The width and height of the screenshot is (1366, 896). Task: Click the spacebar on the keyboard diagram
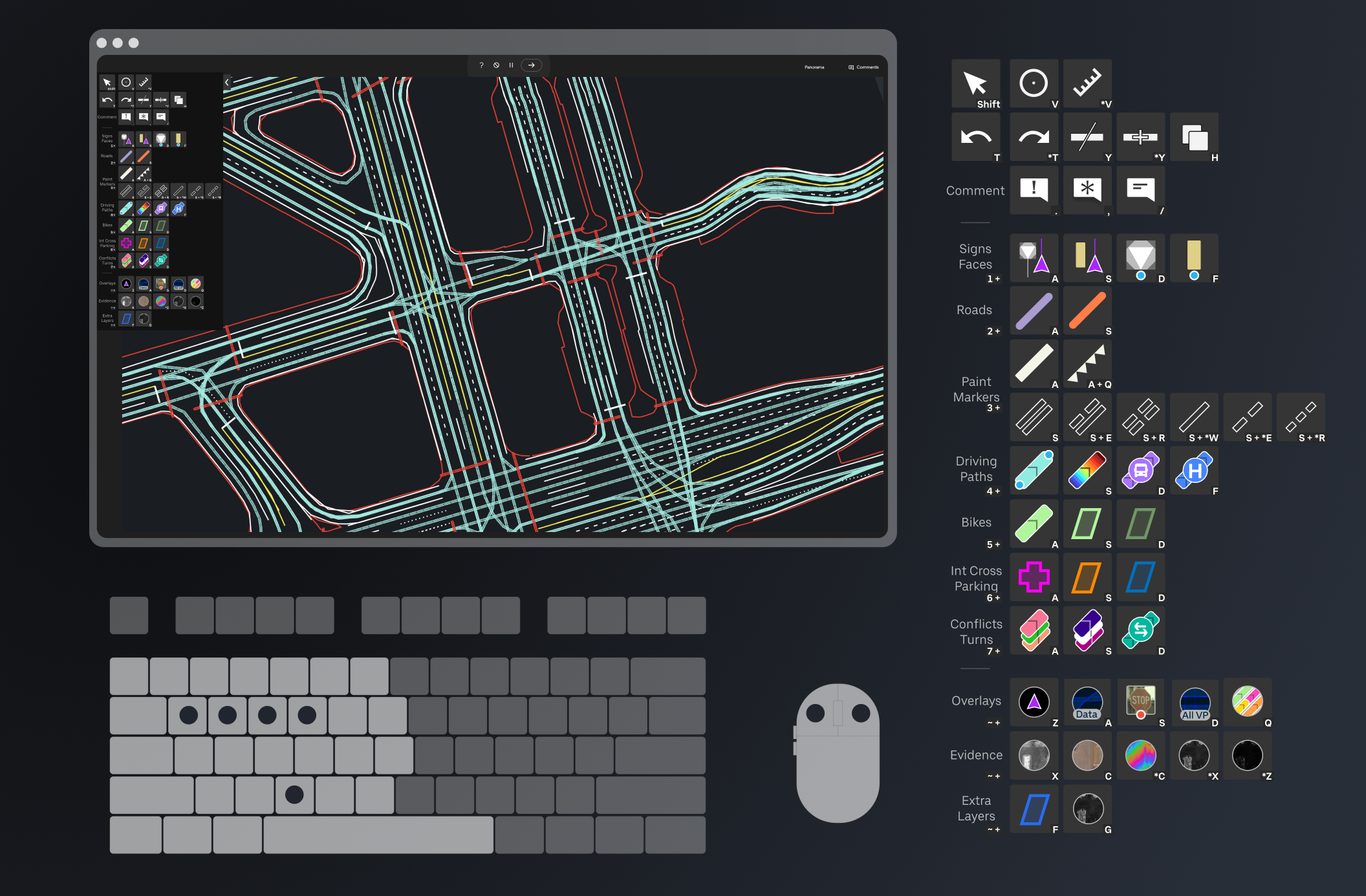[x=378, y=835]
